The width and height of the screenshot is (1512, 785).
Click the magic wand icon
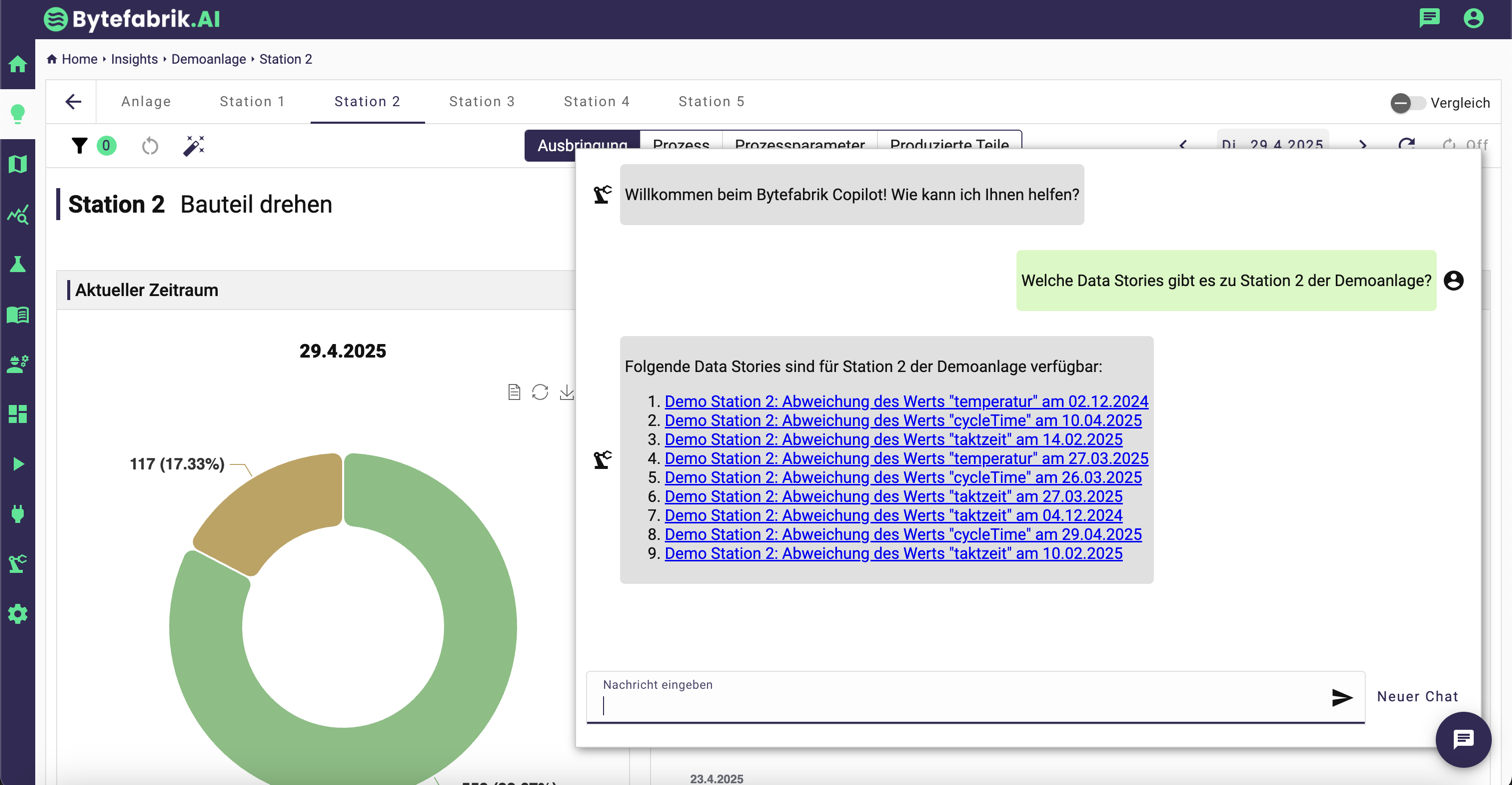[x=193, y=146]
